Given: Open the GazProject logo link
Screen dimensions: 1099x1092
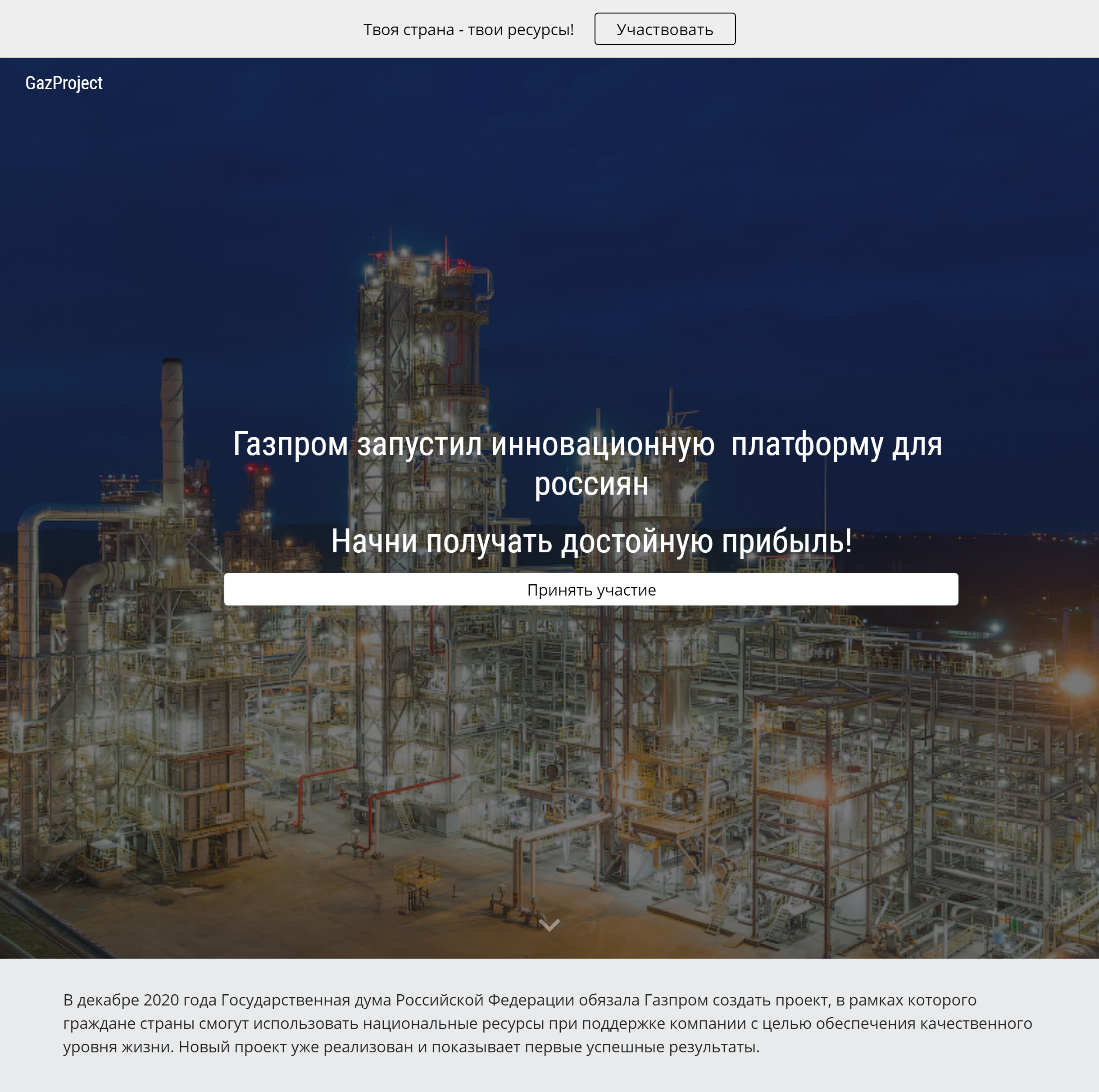Looking at the screenshot, I should pyautogui.click(x=64, y=83).
